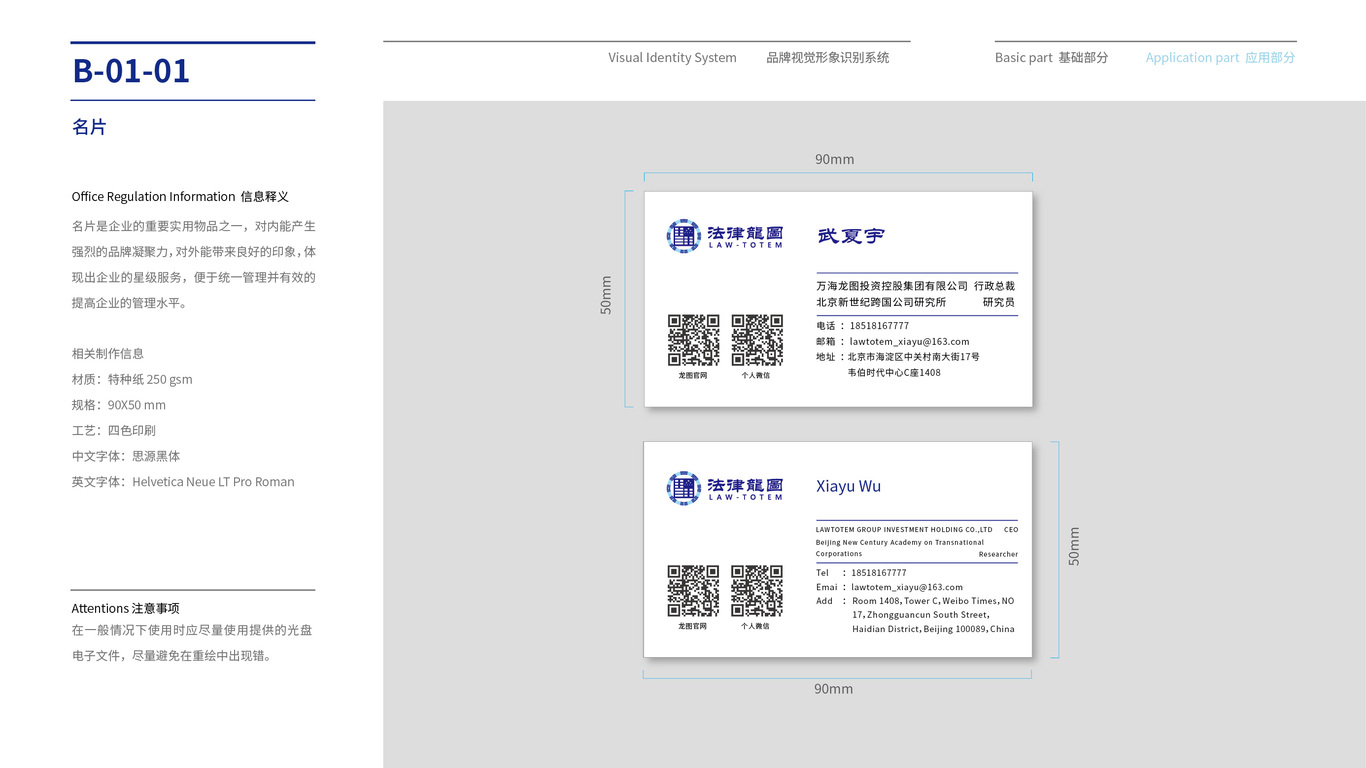
Task: Select the 北京新世纪跨国公司研究所 line
Action: (x=881, y=302)
